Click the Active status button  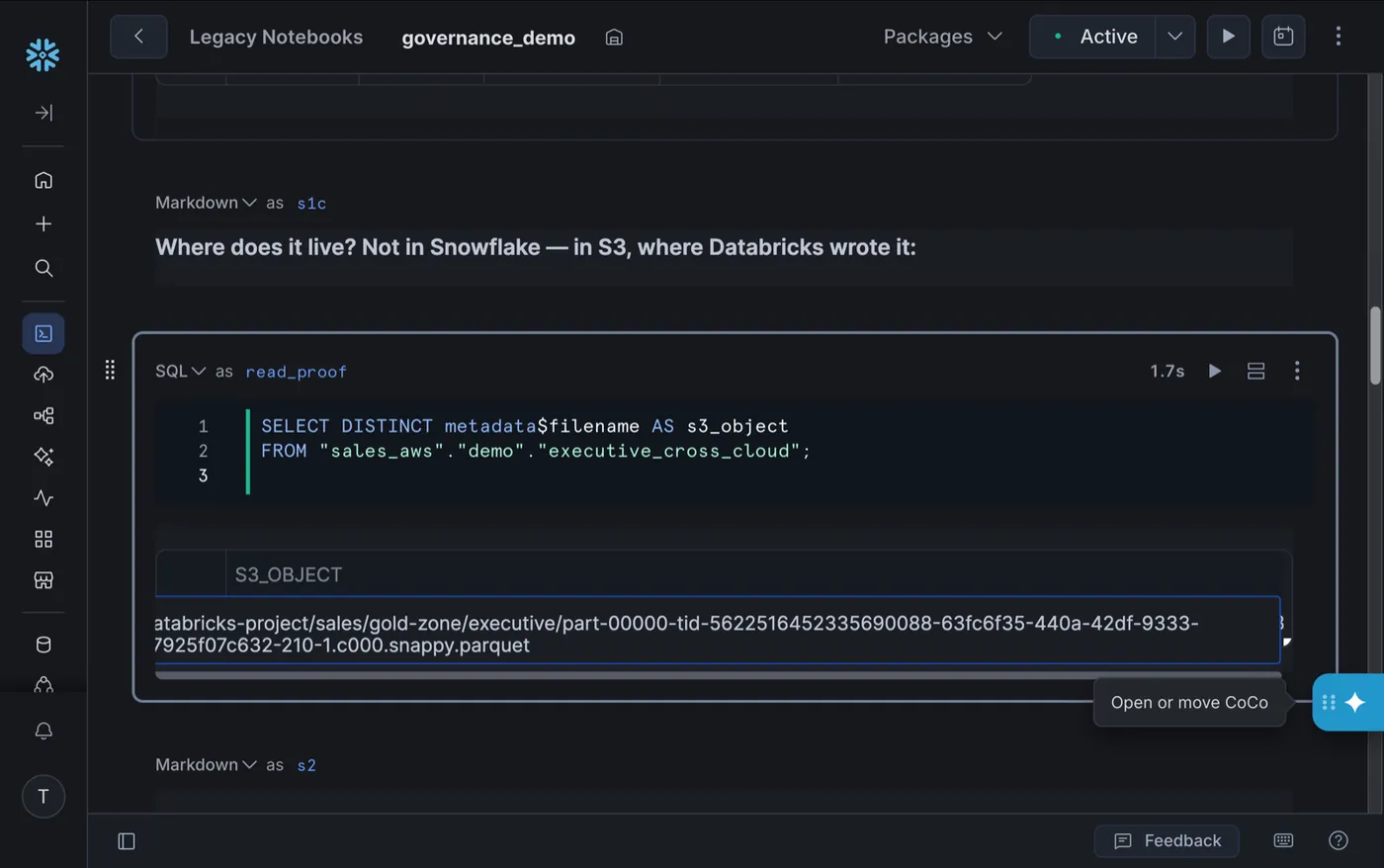click(x=1093, y=37)
